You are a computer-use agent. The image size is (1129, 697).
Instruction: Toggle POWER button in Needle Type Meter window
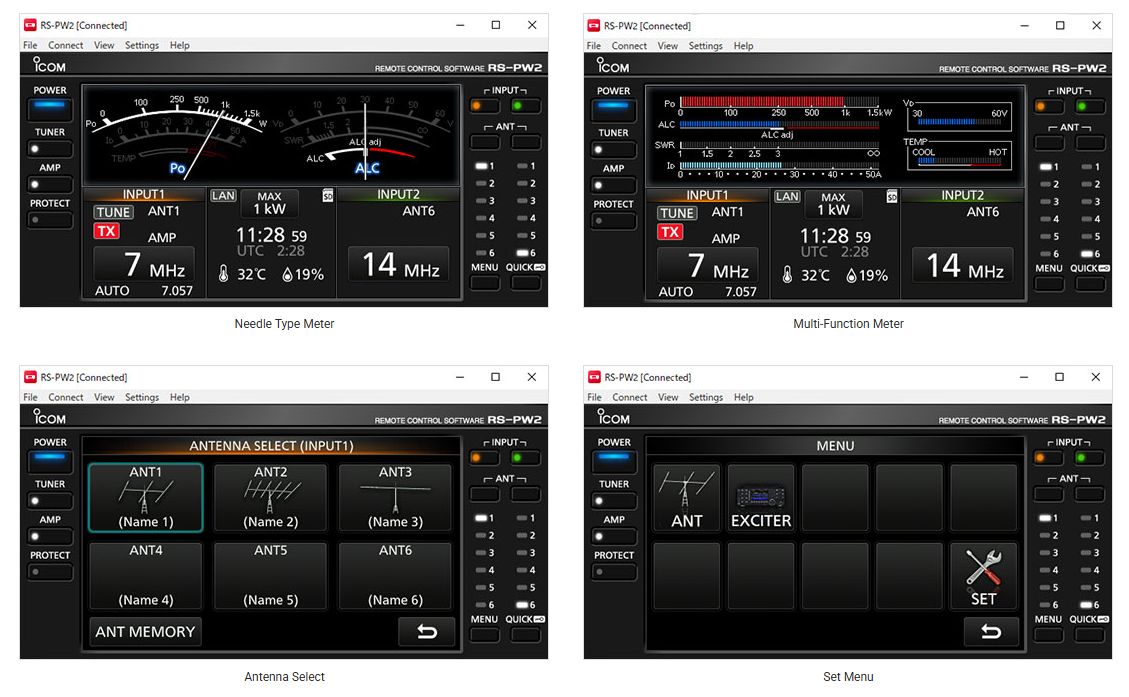[50, 109]
